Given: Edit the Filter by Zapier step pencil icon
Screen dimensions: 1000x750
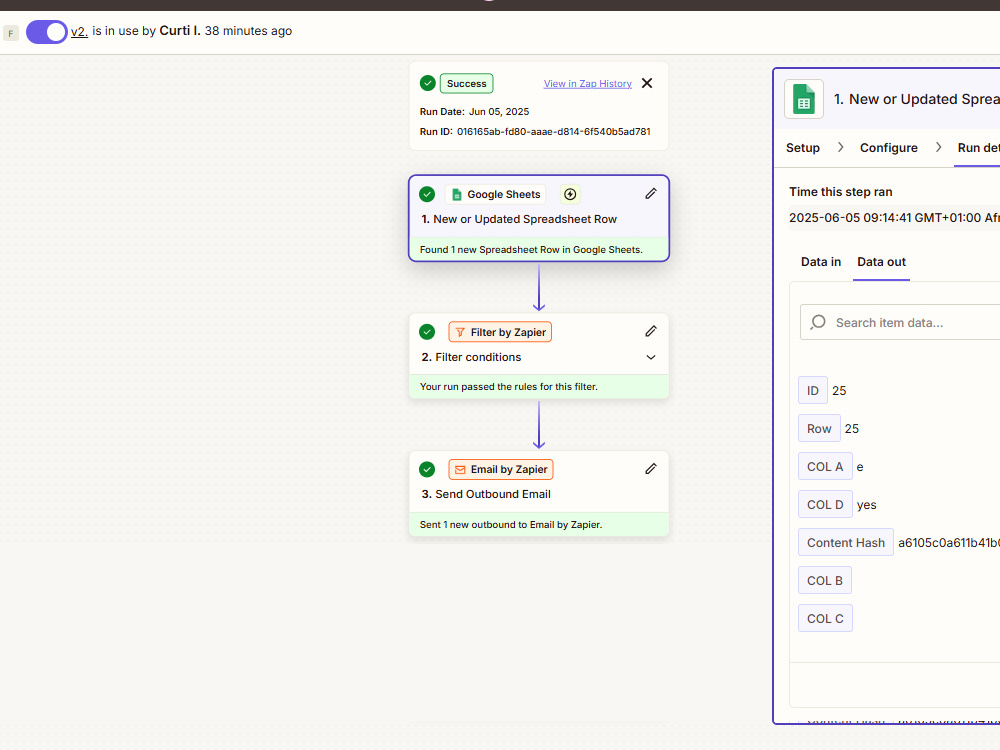Looking at the screenshot, I should pos(651,331).
